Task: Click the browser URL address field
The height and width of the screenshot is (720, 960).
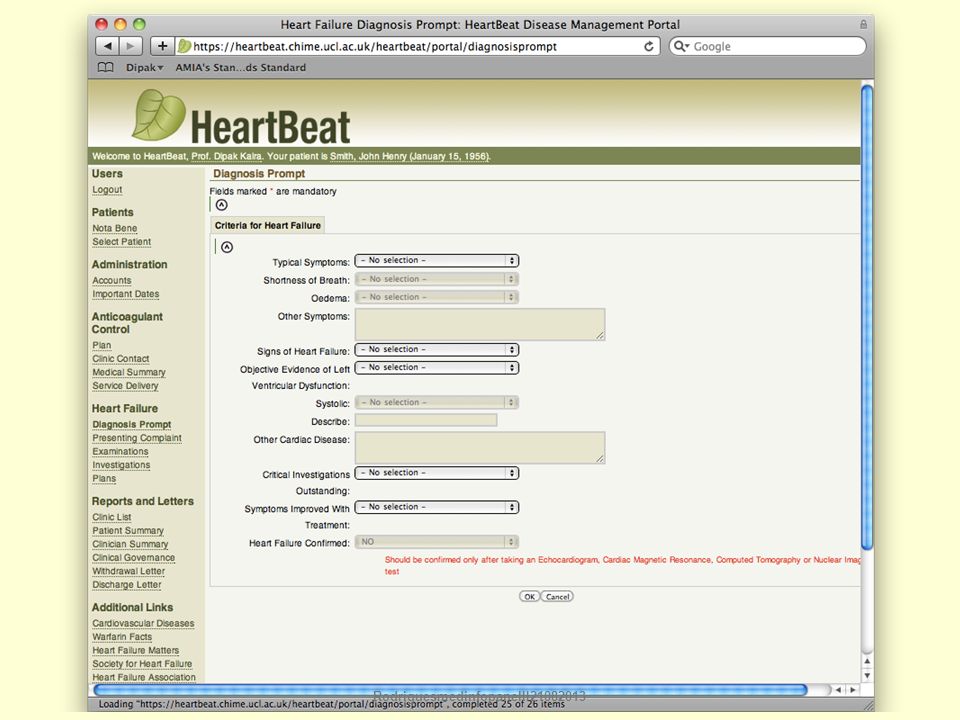Action: pos(416,46)
